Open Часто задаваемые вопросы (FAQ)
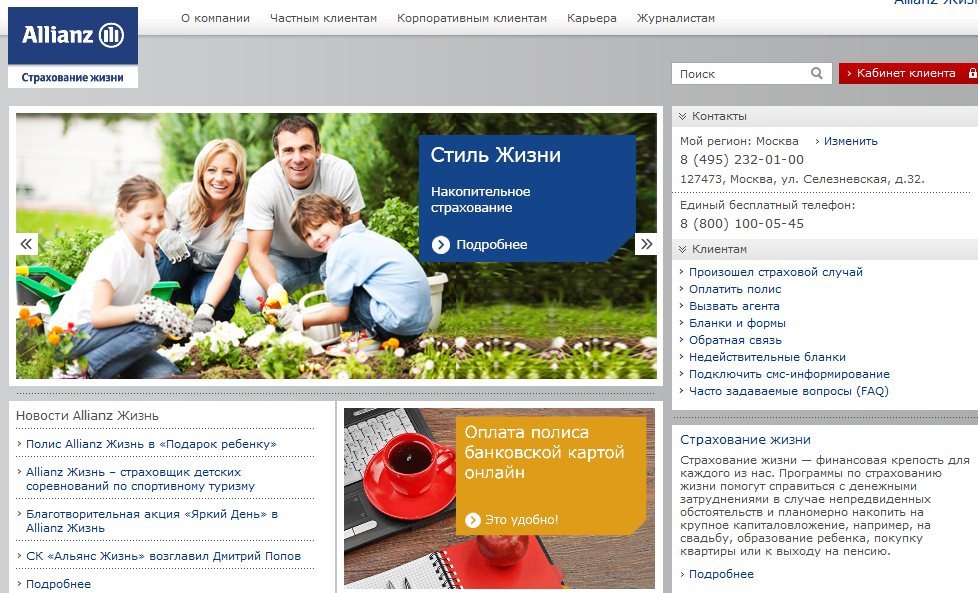Image resolution: width=978 pixels, height=593 pixels. pos(788,391)
